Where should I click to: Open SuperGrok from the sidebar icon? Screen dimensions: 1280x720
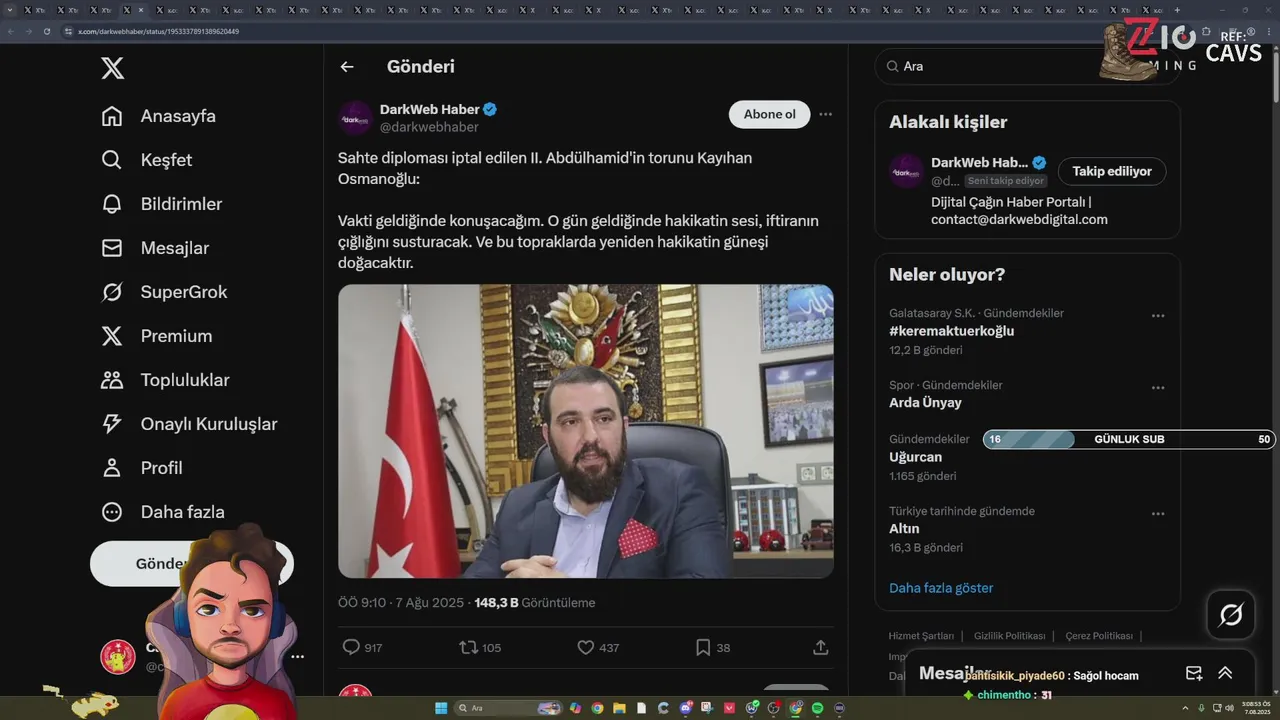point(112,292)
